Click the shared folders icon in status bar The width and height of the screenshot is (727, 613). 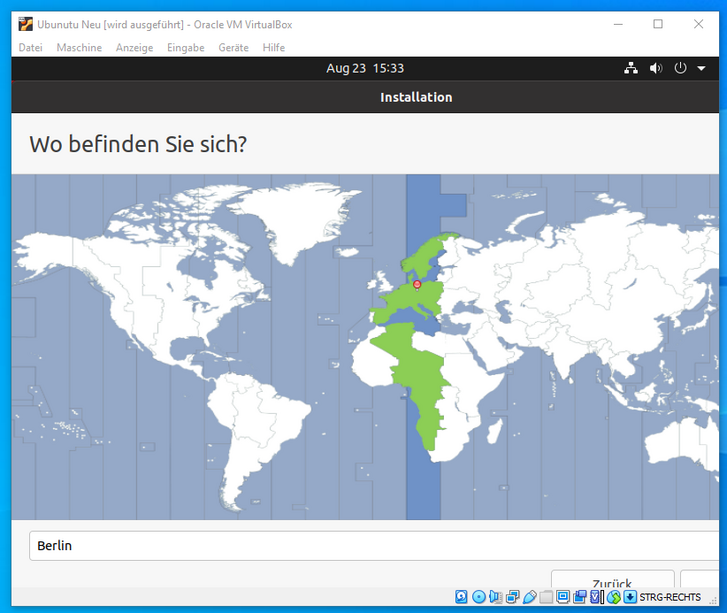[546, 597]
